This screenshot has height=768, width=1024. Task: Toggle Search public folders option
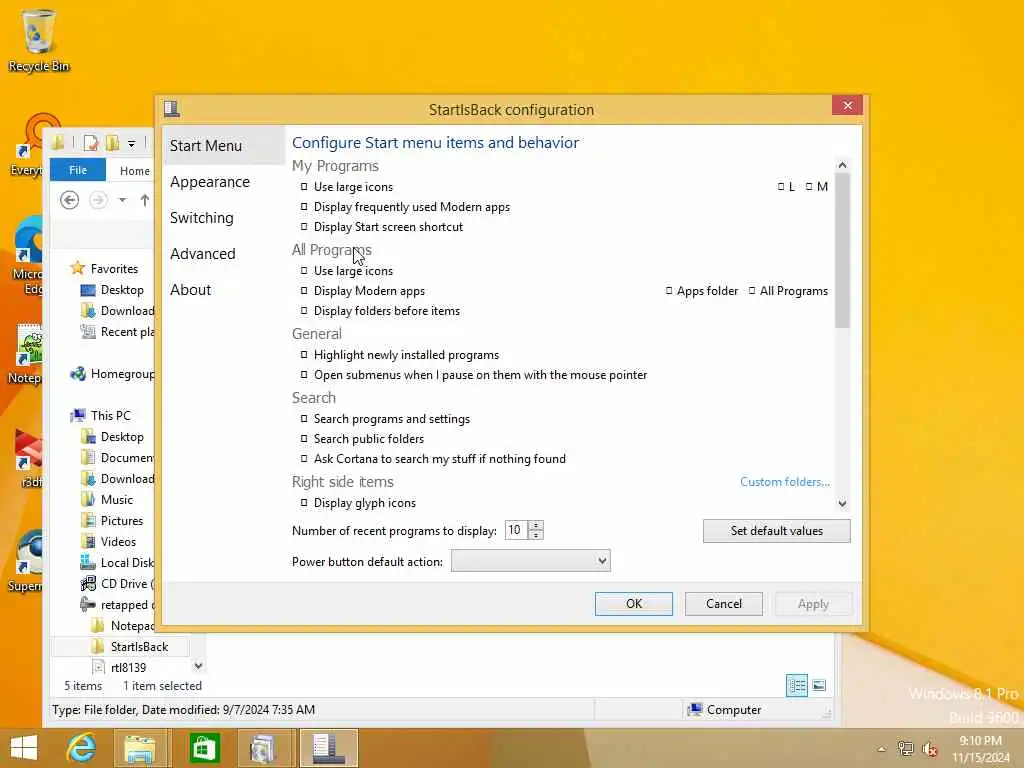click(304, 439)
